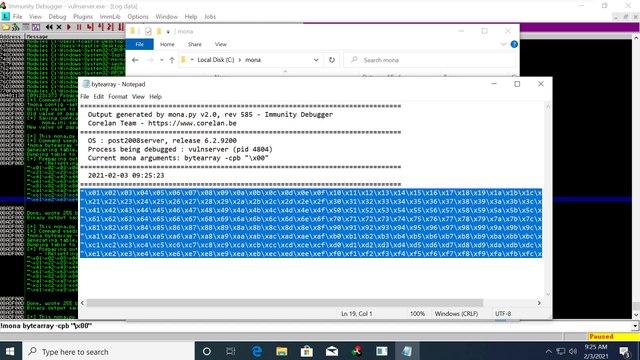The image size is (640, 360).
Task: Open the debugger Help menu
Action: [191, 17]
